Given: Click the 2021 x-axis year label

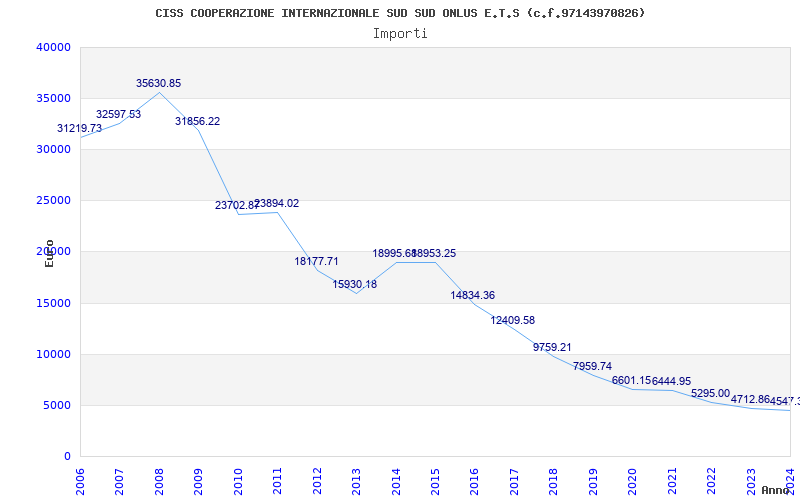Looking at the screenshot, I should pyautogui.click(x=672, y=481).
